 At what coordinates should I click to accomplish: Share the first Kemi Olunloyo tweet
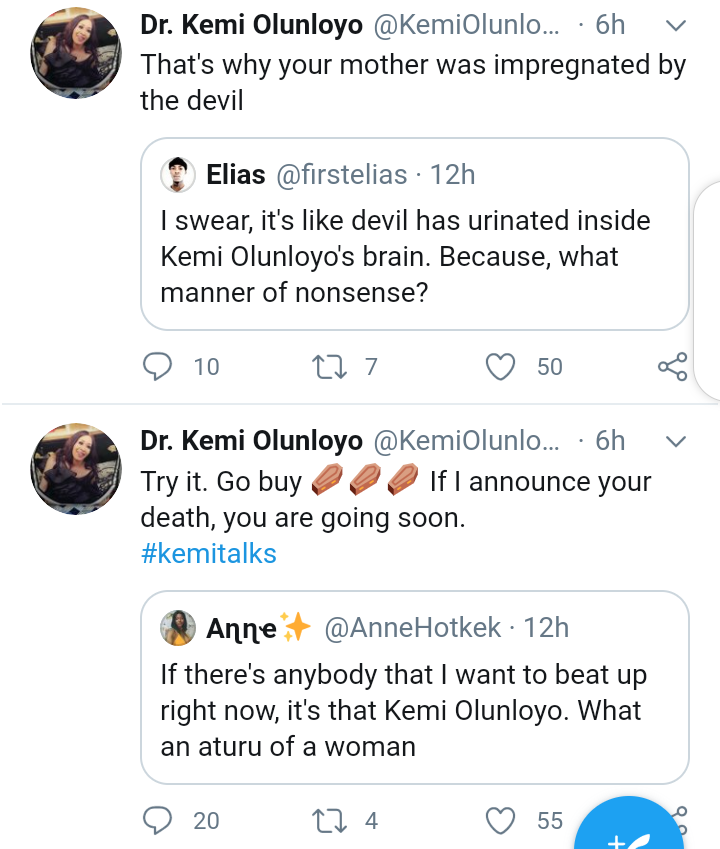click(x=672, y=367)
